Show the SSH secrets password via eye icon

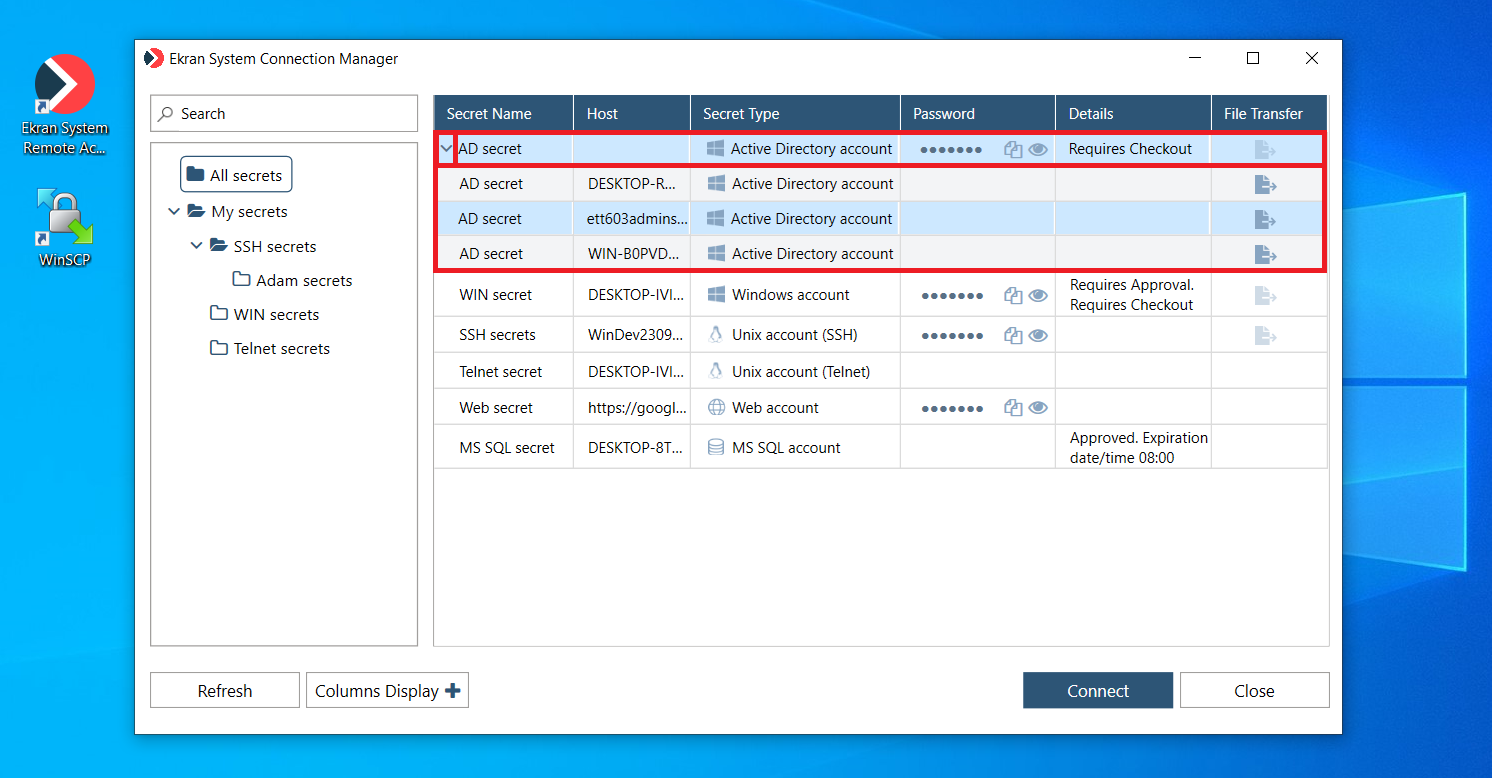(1038, 335)
